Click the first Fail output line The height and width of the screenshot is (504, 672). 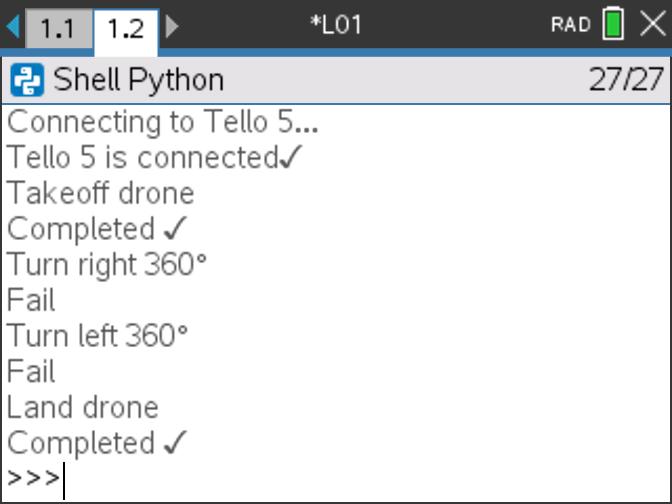31,300
